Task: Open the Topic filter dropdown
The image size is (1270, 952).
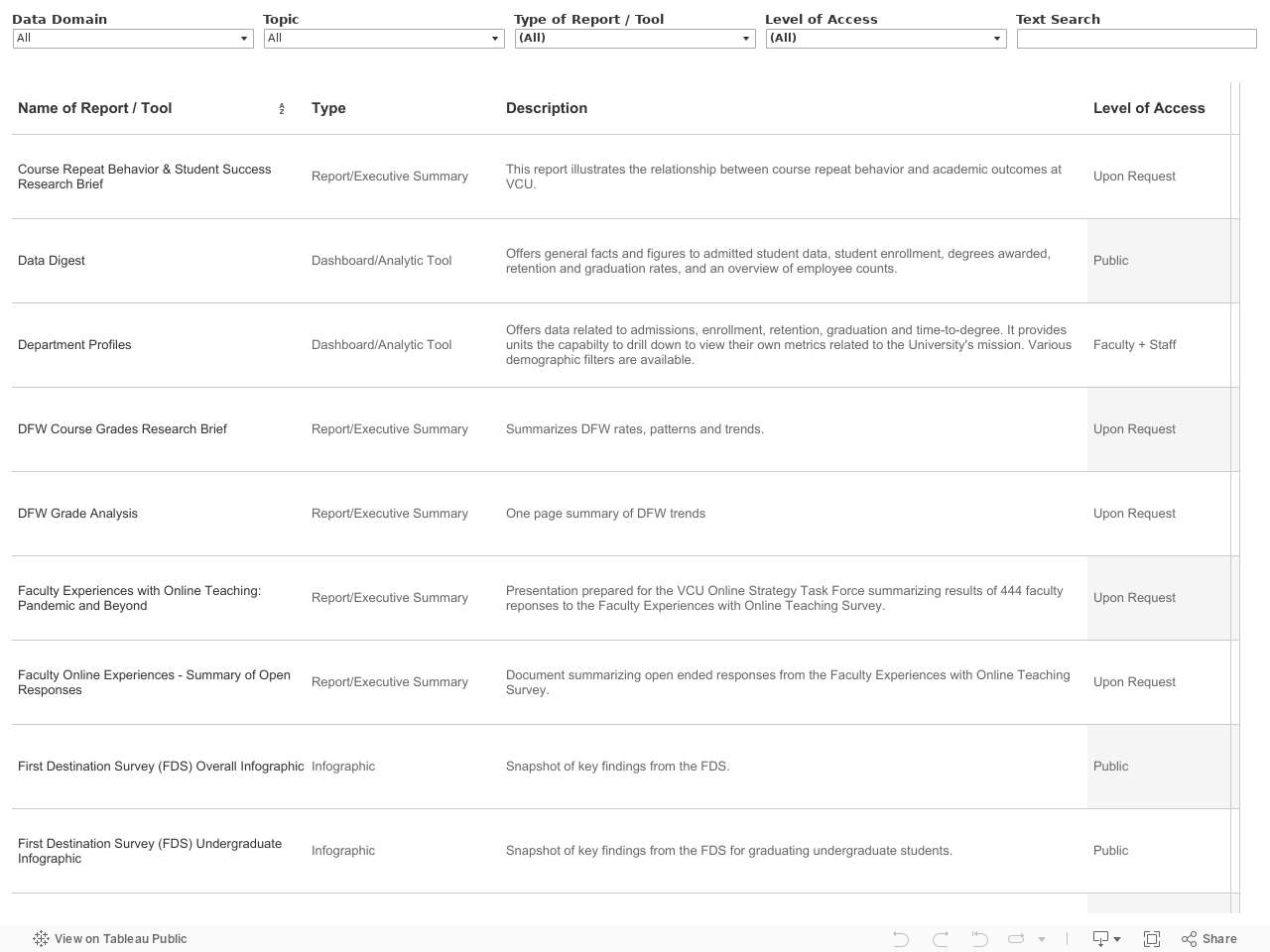Action: (x=384, y=39)
